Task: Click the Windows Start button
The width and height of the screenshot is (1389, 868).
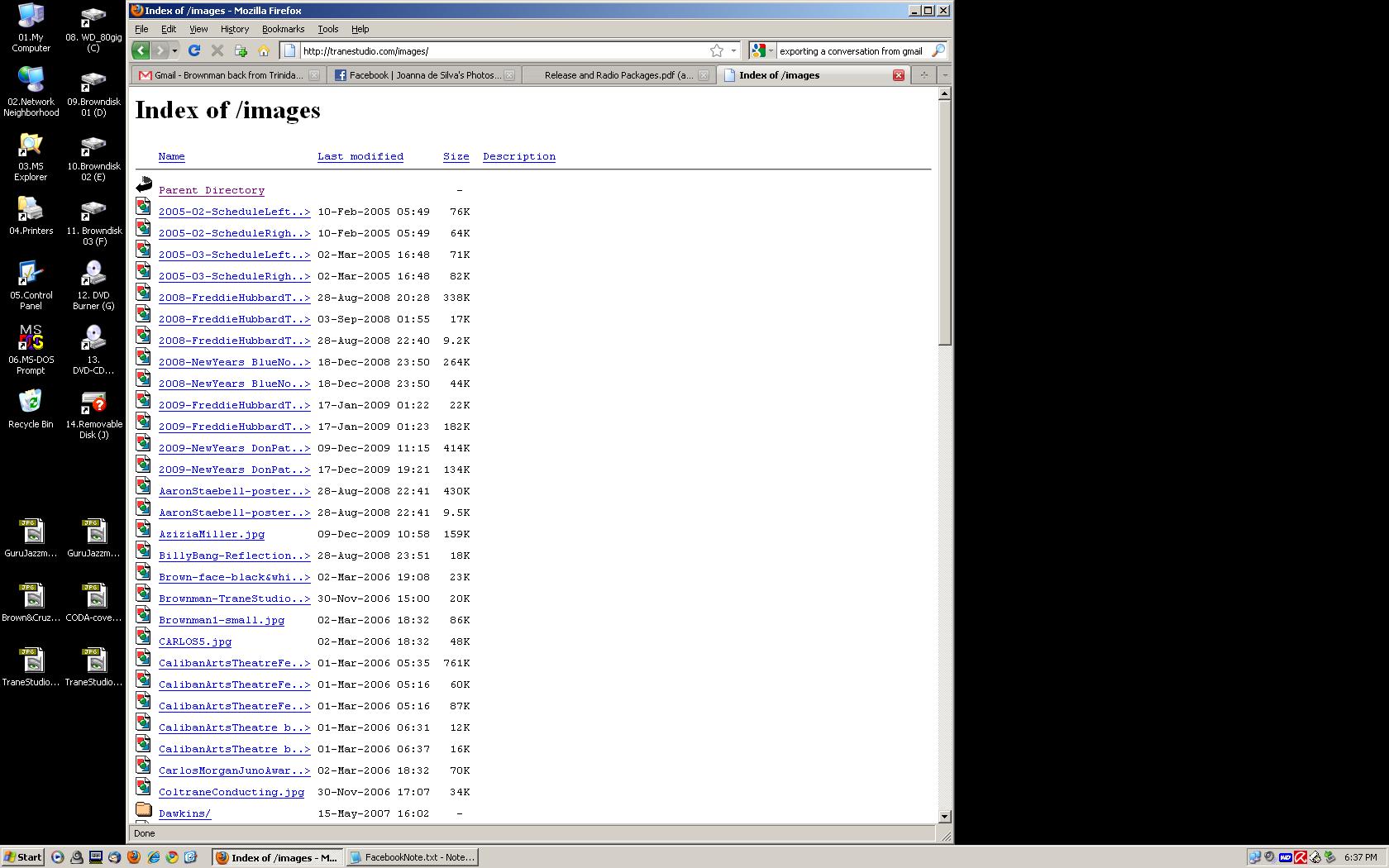Action: click(22, 857)
